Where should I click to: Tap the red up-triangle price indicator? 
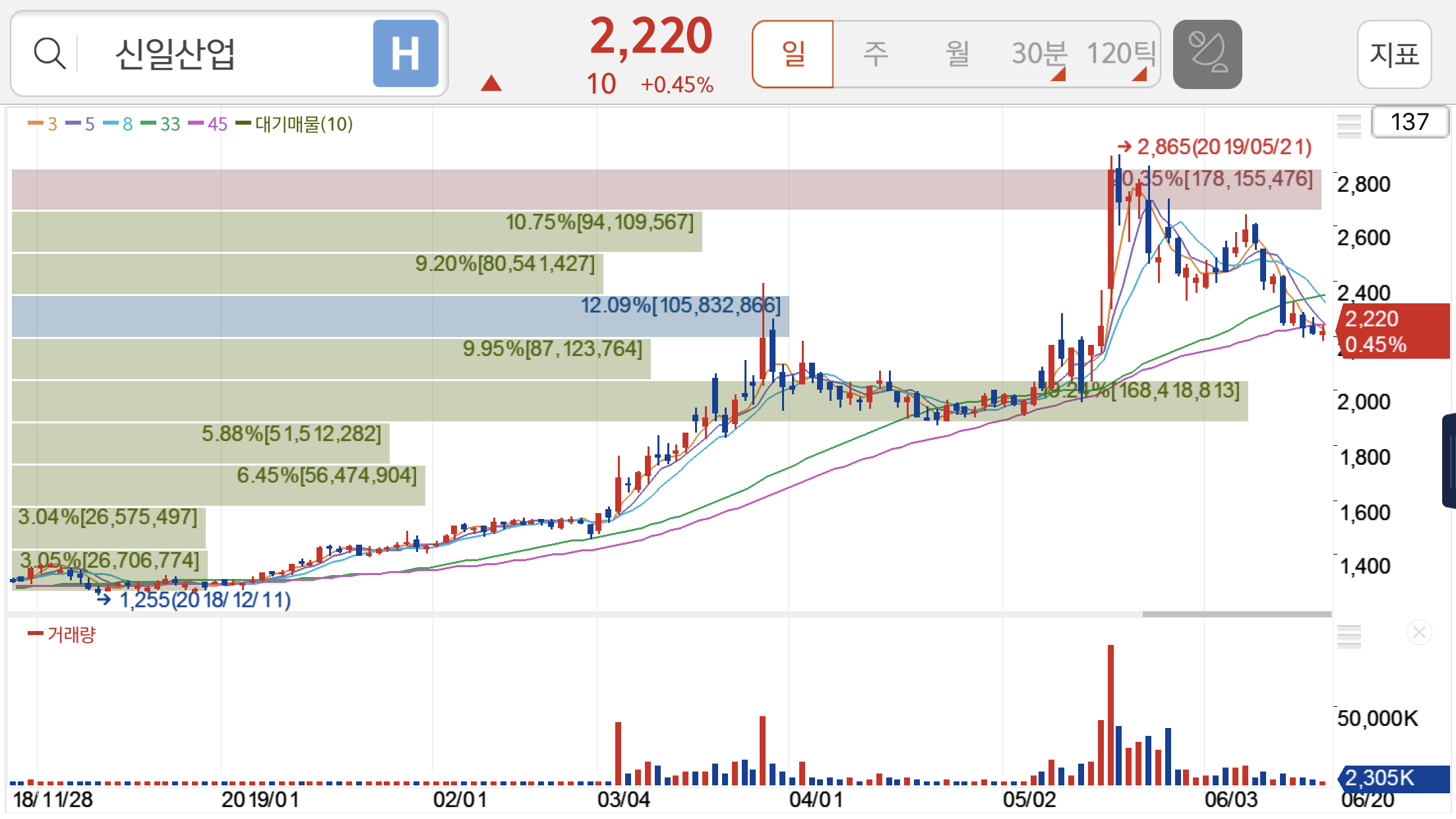491,84
